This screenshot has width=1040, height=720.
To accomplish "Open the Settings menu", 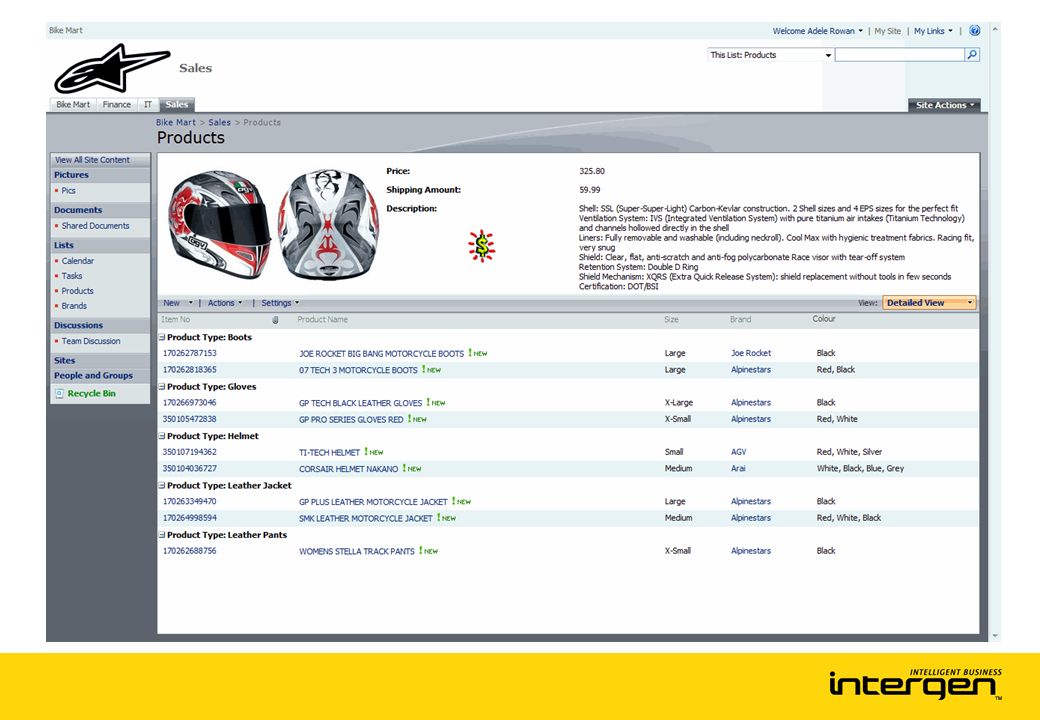I will point(280,303).
